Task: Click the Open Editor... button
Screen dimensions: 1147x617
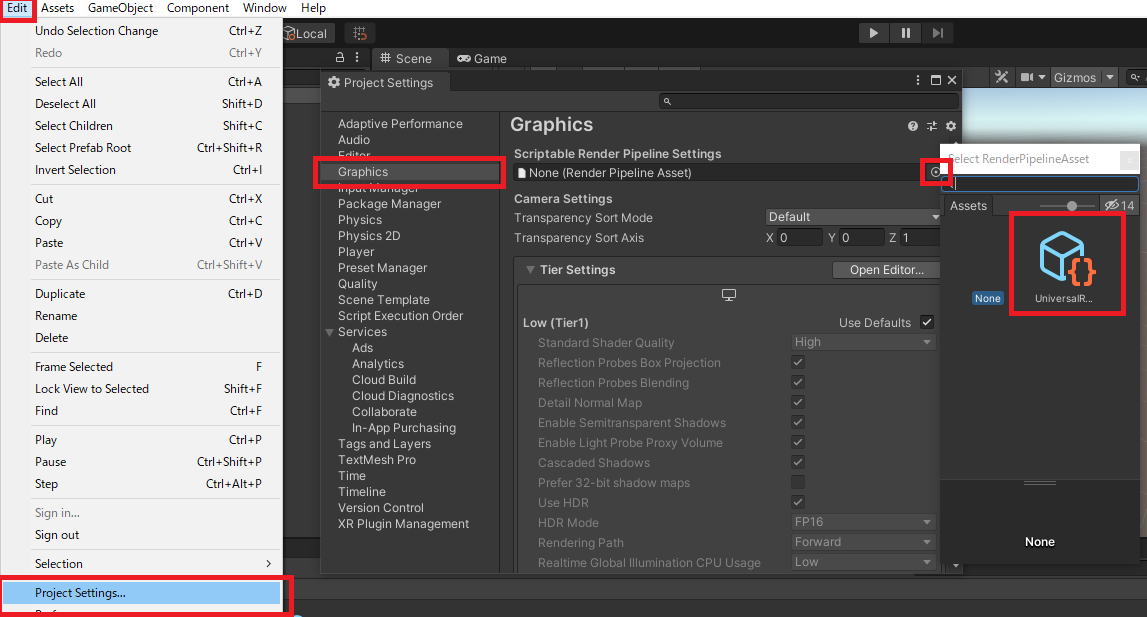Action: click(886, 270)
